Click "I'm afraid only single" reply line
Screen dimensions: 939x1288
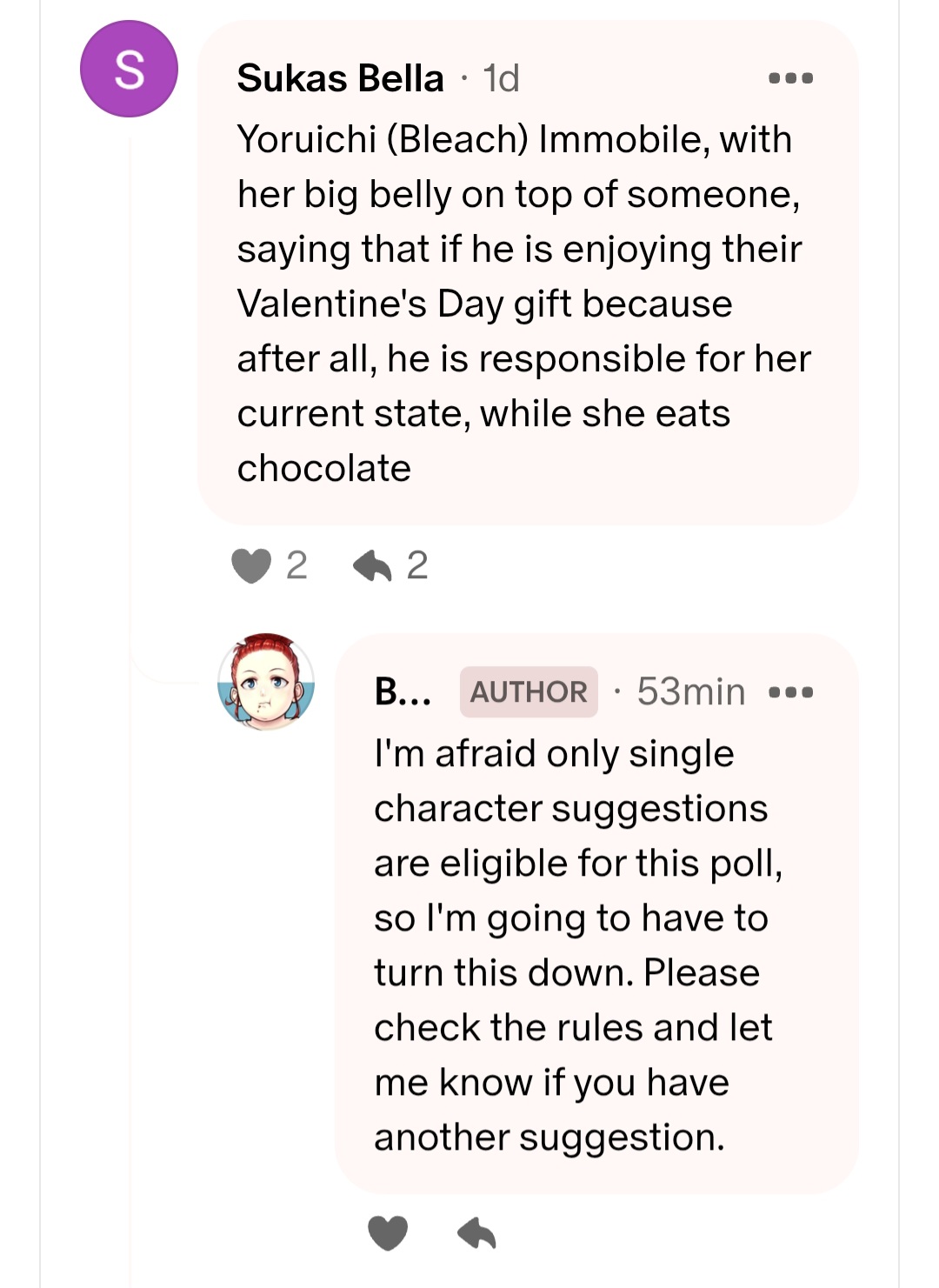554,754
